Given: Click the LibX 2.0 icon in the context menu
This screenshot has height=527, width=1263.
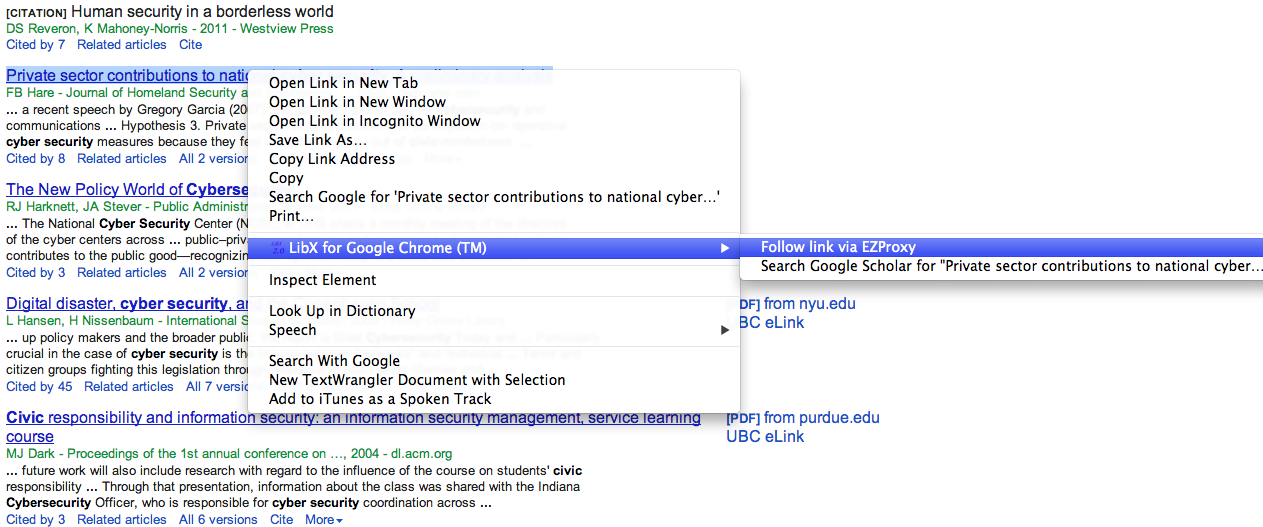Looking at the screenshot, I should (260, 248).
